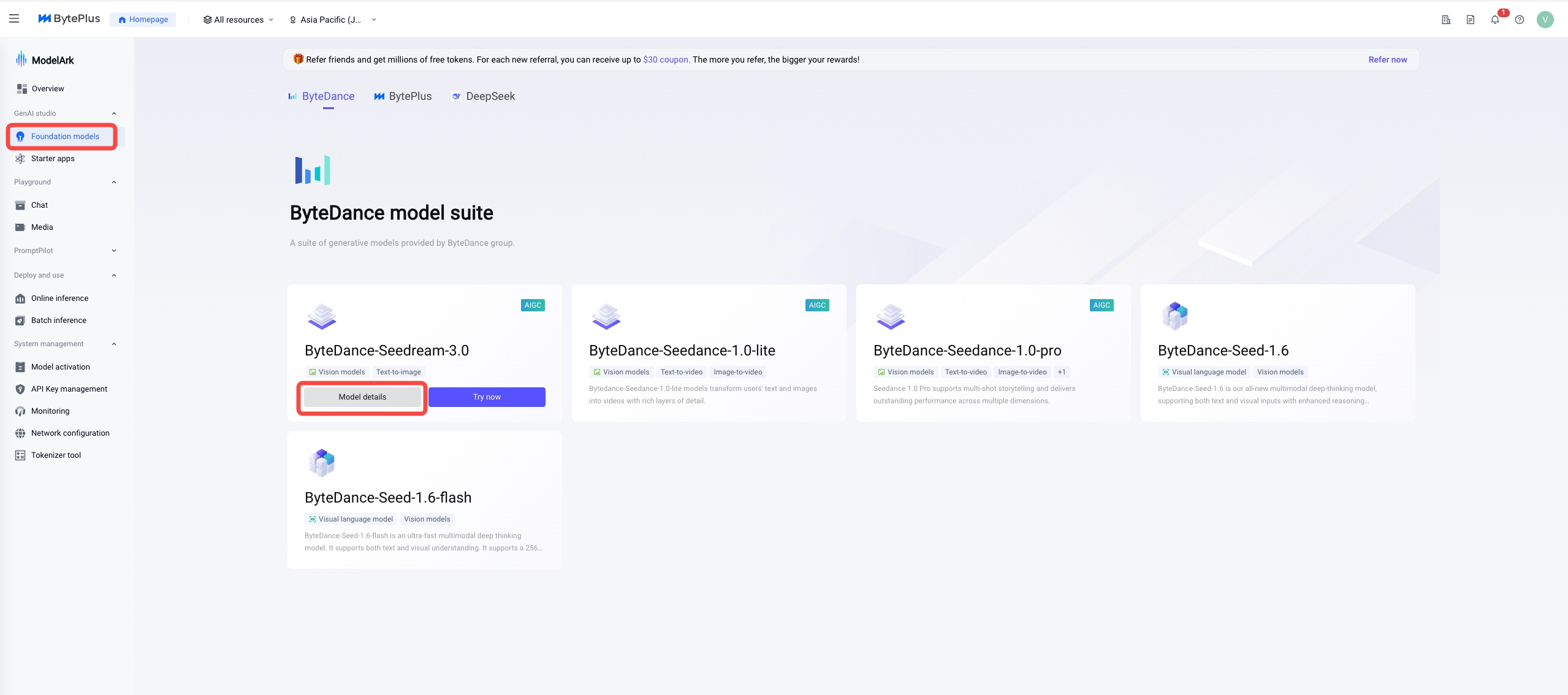Switch to the DeepSeek tab
Viewport: 1568px width, 695px height.
(x=483, y=96)
